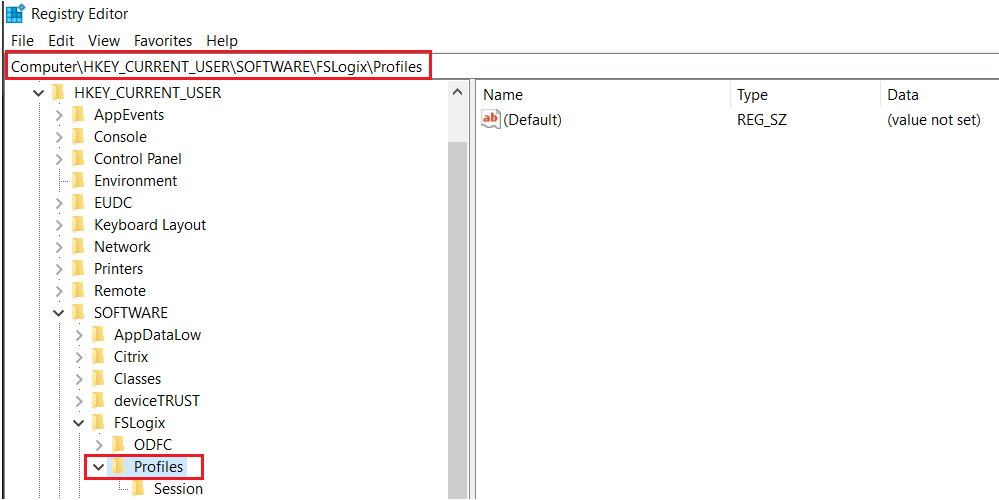Select the Classes key label

coord(138,379)
